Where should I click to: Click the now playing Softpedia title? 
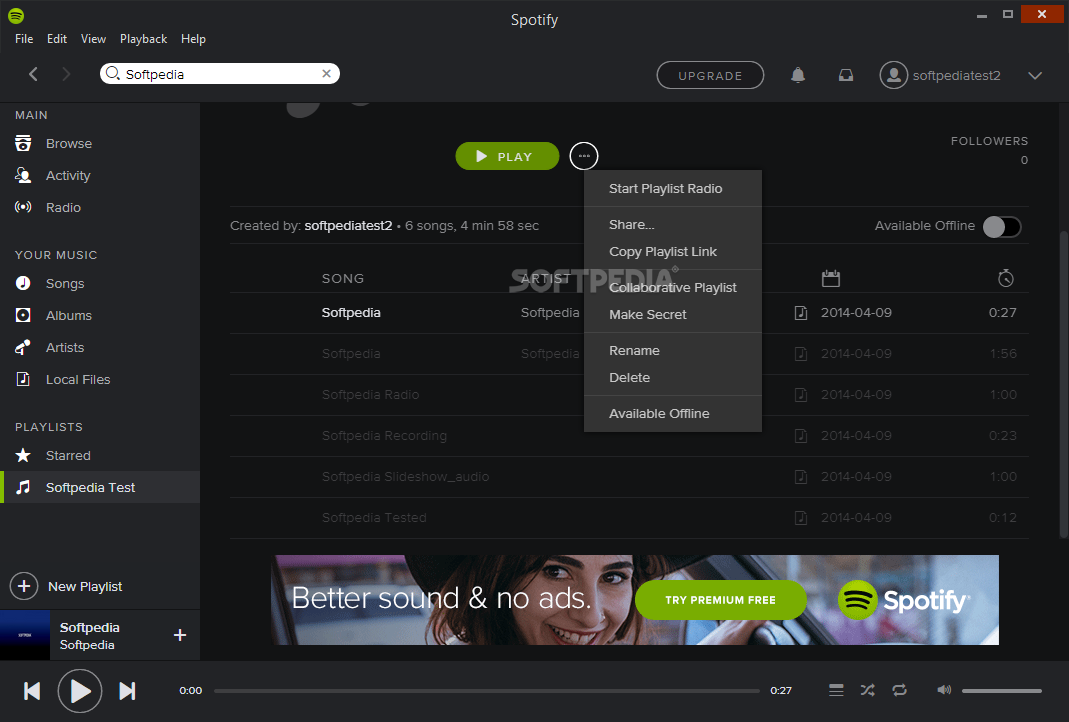(89, 627)
